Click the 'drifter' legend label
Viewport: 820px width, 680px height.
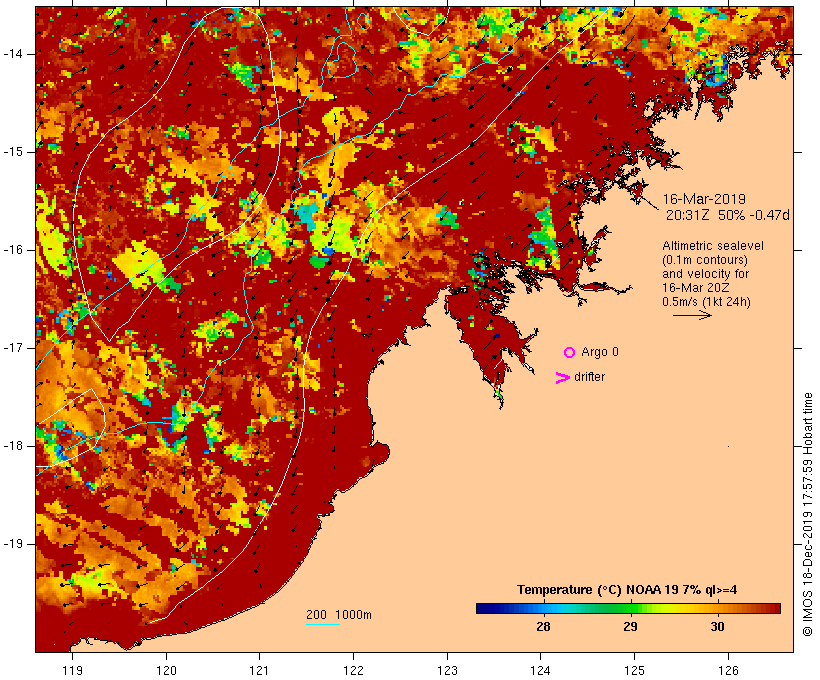[x=589, y=377]
